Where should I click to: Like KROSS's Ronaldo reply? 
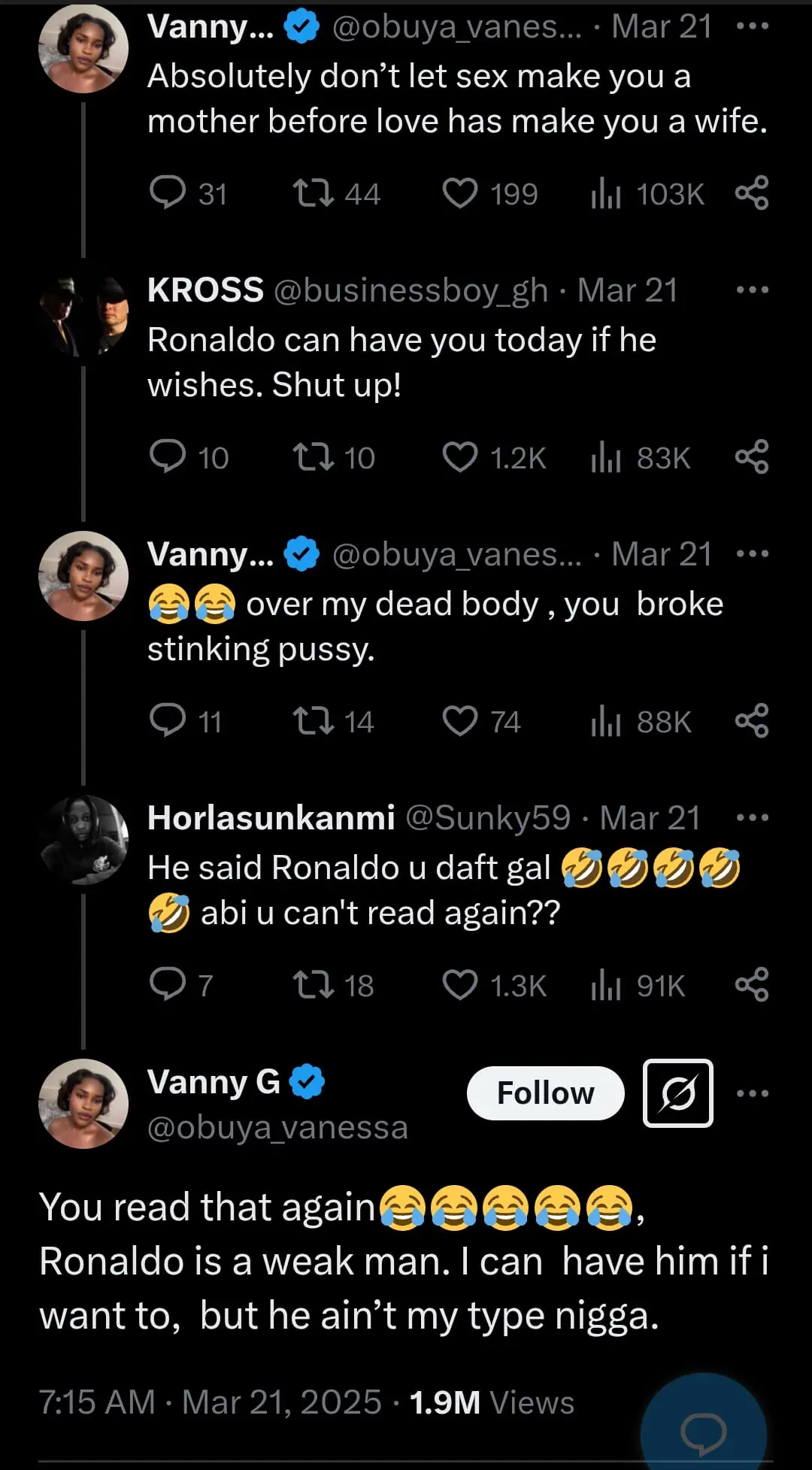460,457
